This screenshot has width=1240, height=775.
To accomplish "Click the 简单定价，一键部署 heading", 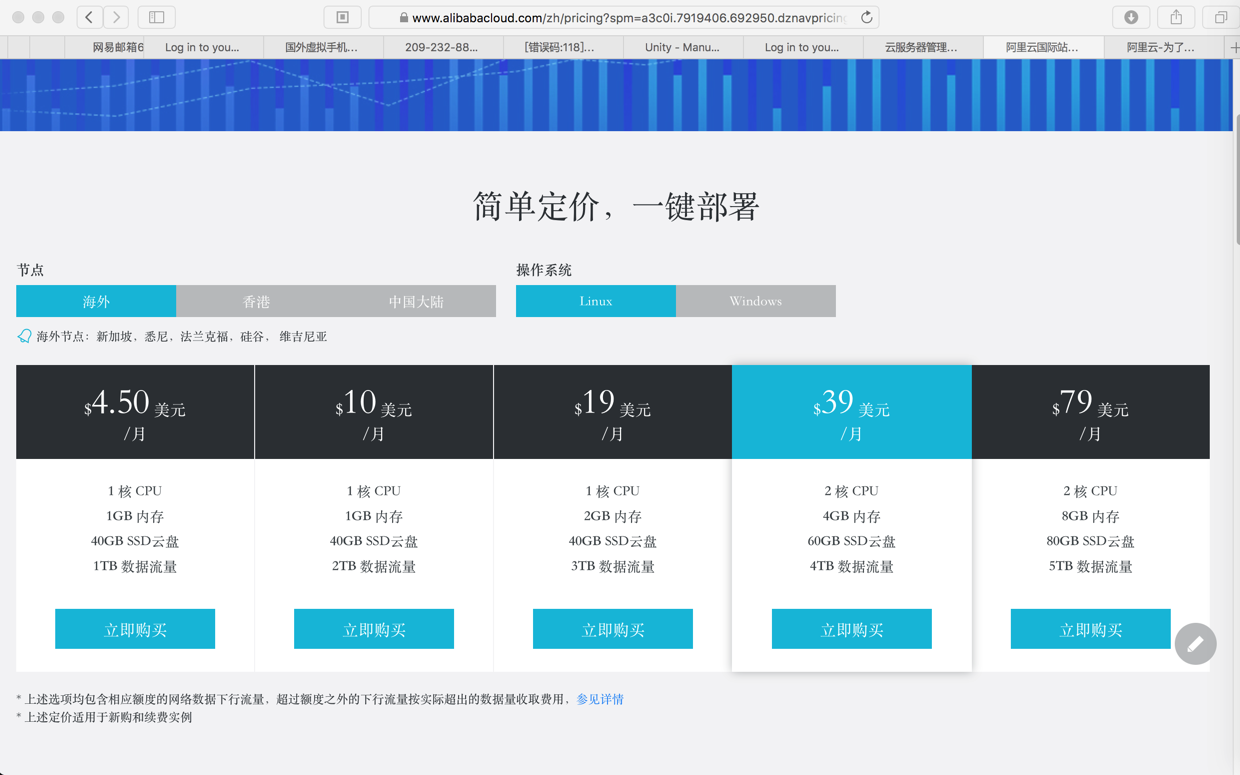I will (x=616, y=207).
